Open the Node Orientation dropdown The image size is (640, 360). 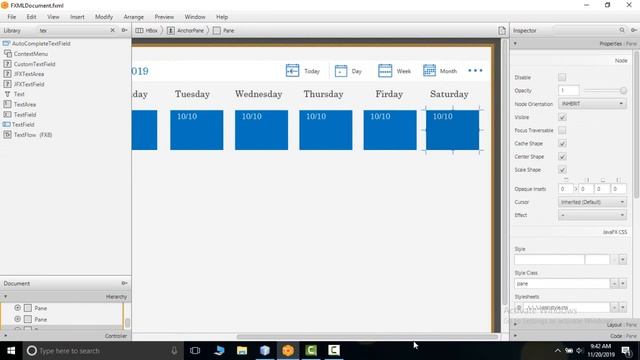592,104
